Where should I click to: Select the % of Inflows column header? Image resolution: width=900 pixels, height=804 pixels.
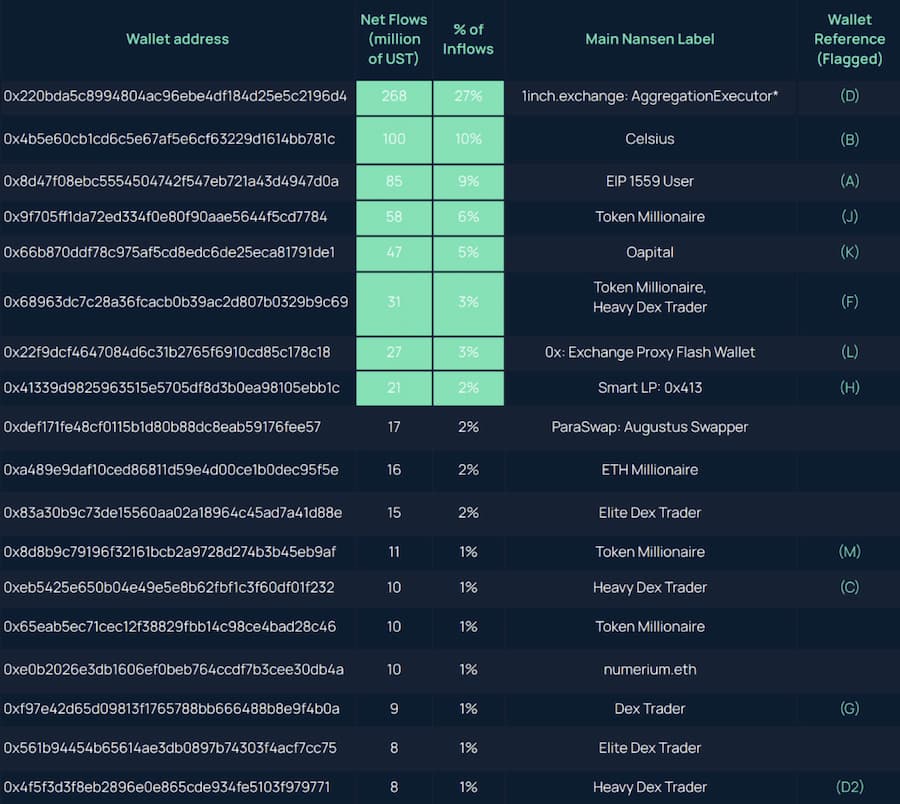coord(468,39)
